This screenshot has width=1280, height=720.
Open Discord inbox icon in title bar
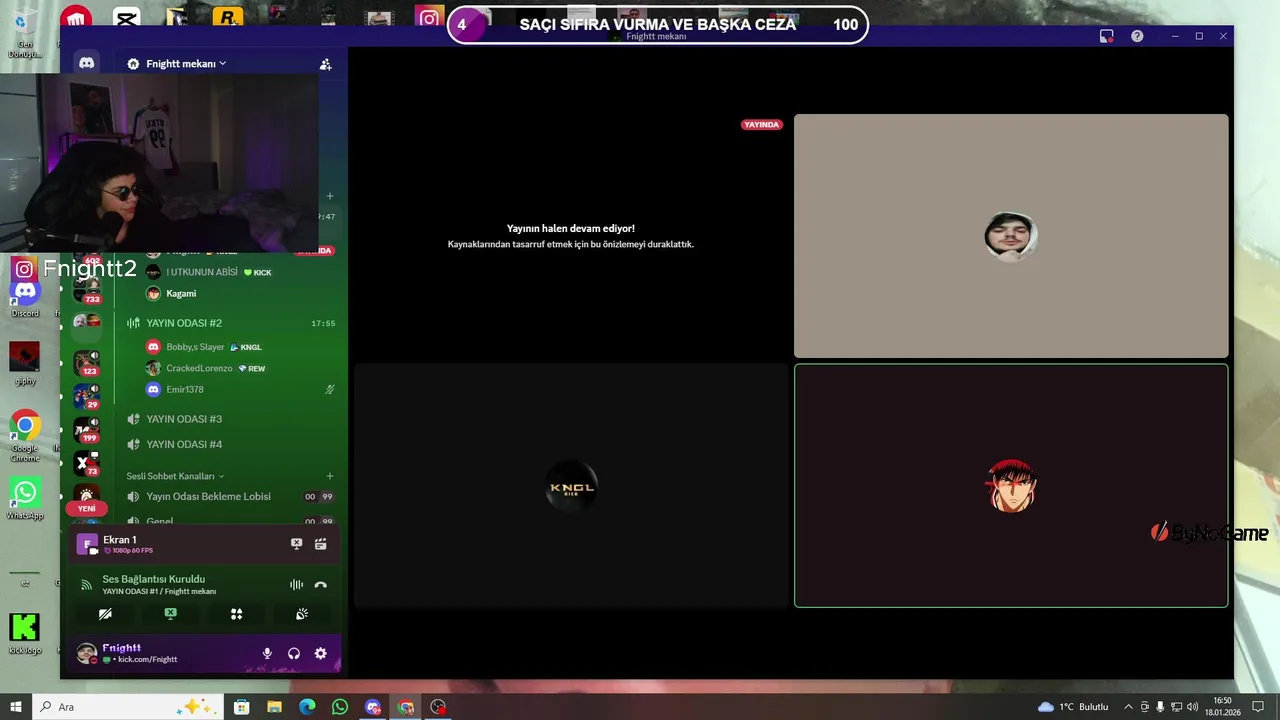[x=1106, y=36]
